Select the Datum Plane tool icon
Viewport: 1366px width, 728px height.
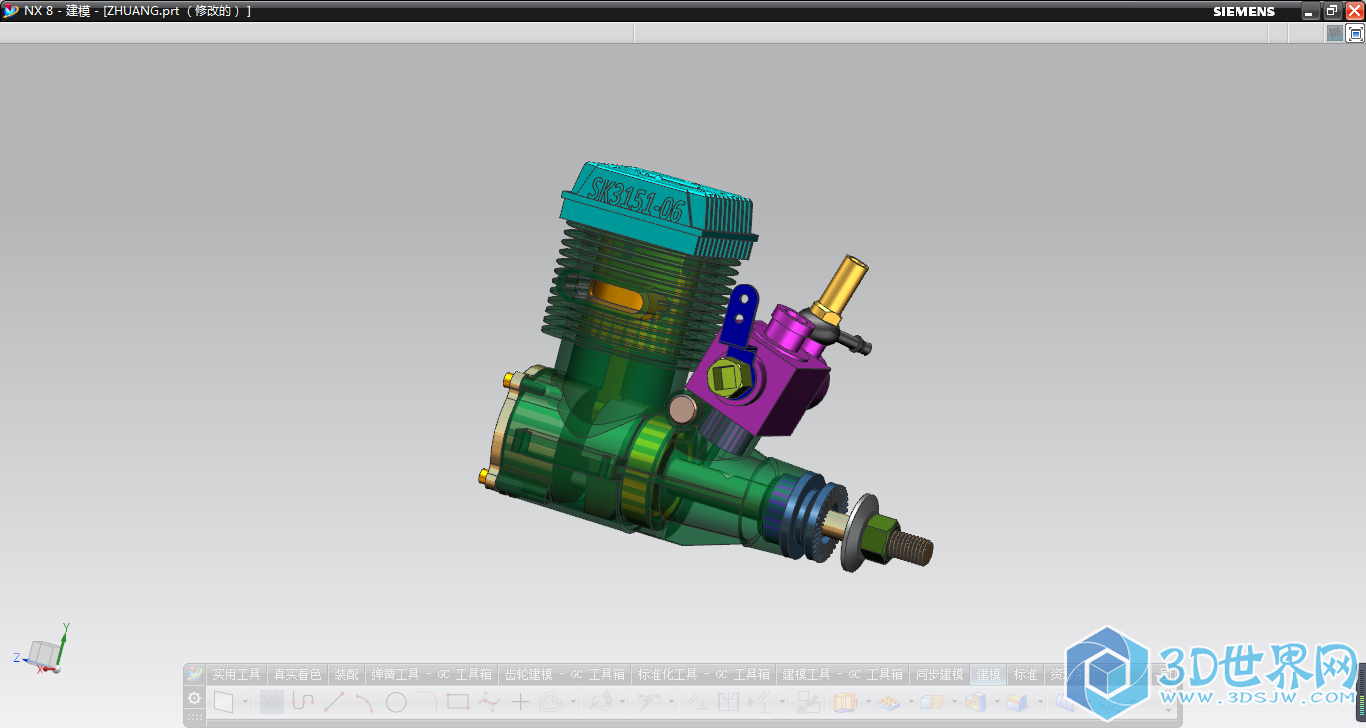click(x=808, y=701)
